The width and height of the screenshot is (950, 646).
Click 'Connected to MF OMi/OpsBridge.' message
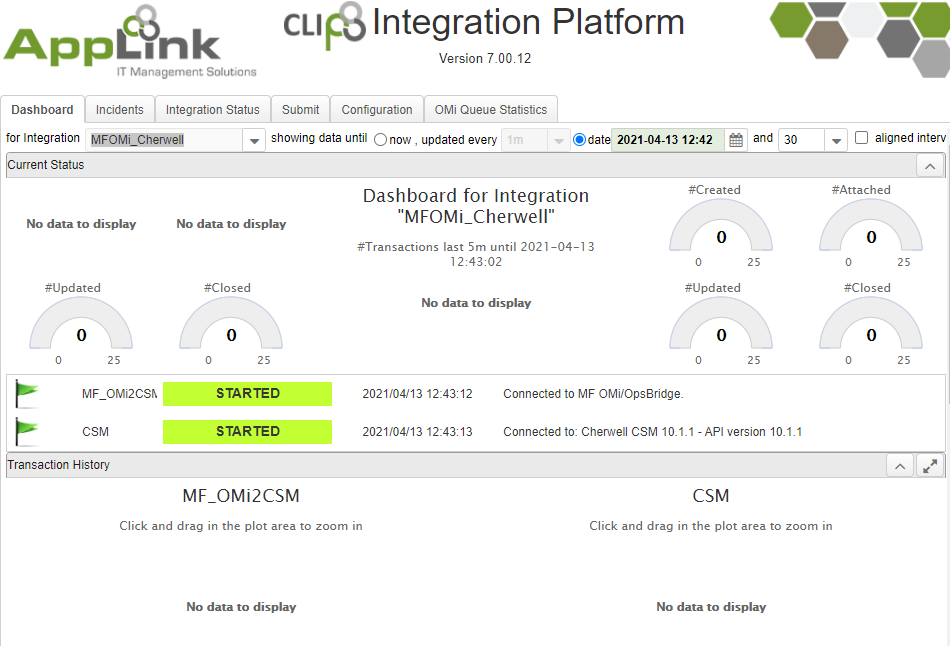pos(593,394)
